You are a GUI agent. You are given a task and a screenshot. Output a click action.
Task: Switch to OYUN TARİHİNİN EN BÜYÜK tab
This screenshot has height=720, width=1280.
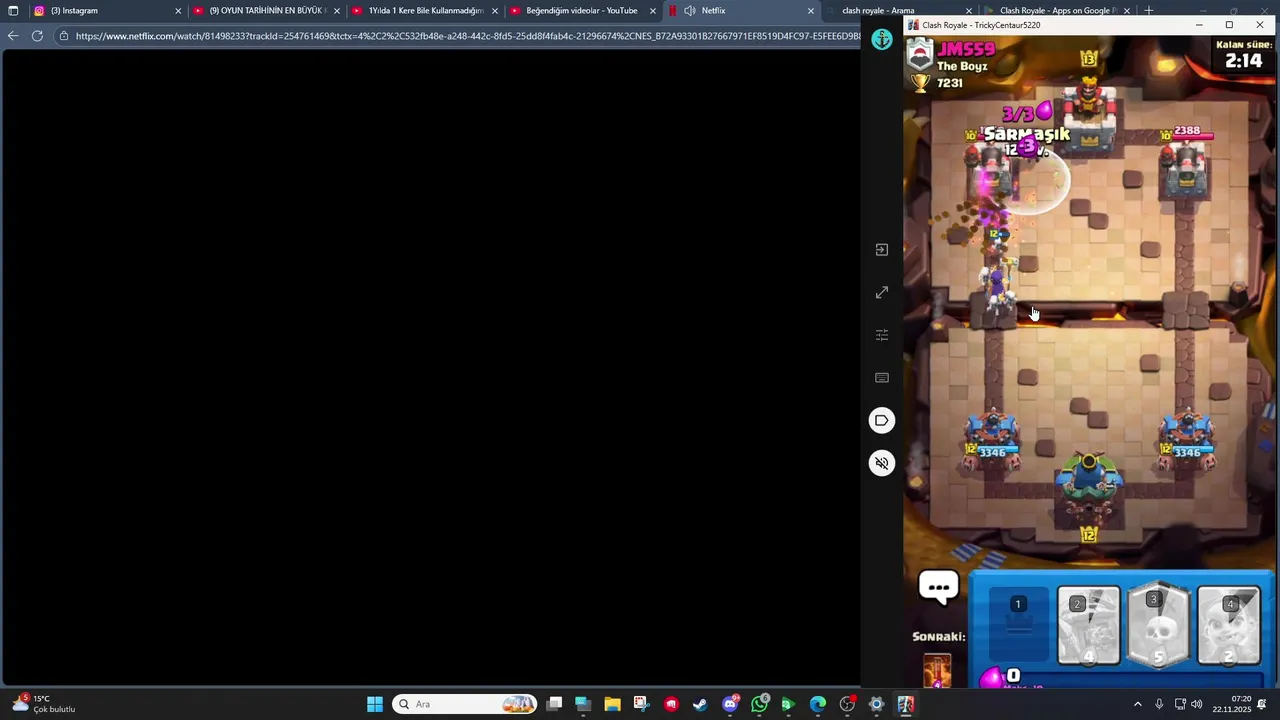pos(267,11)
